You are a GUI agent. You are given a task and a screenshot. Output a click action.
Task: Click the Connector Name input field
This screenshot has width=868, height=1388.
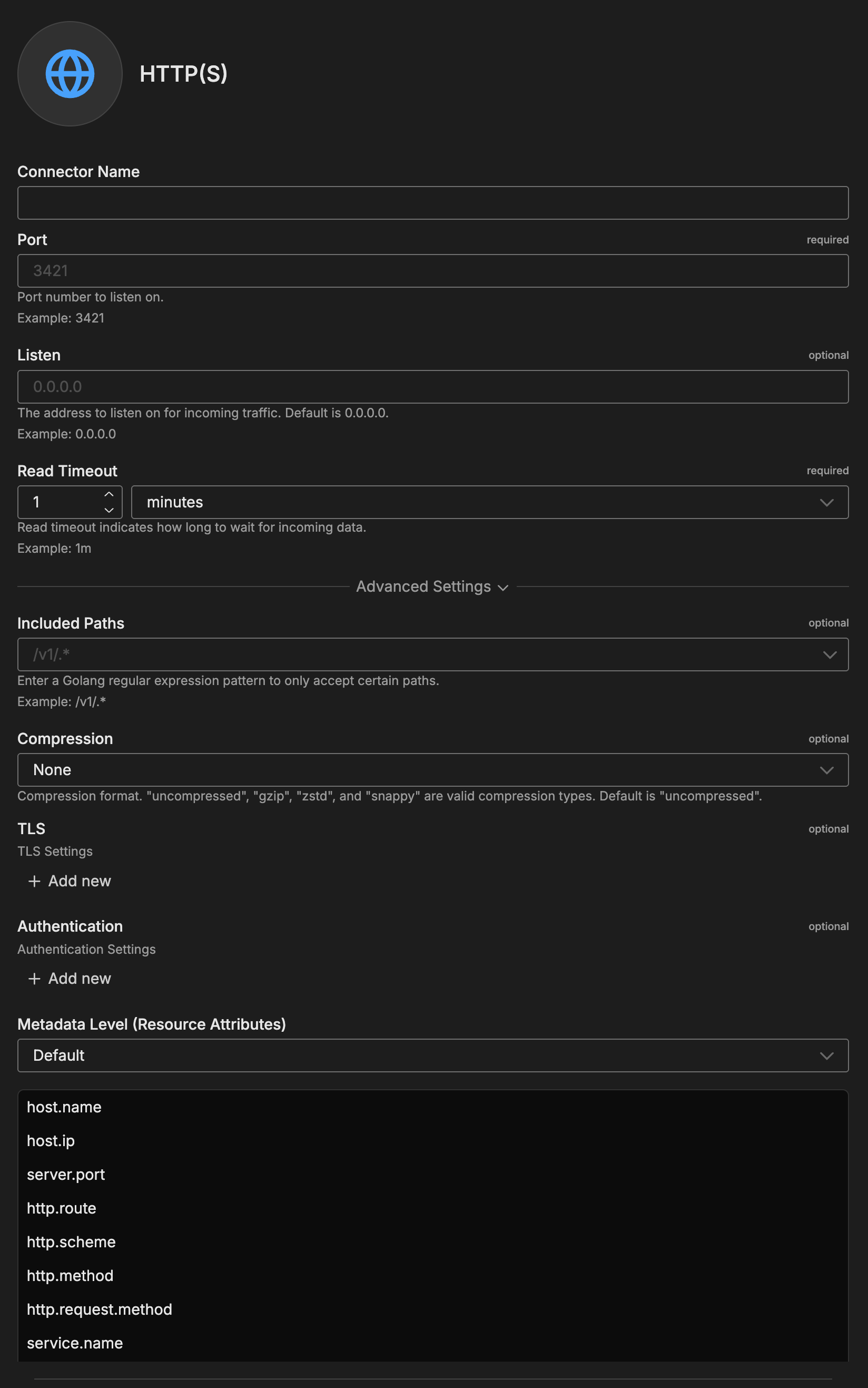click(x=433, y=203)
